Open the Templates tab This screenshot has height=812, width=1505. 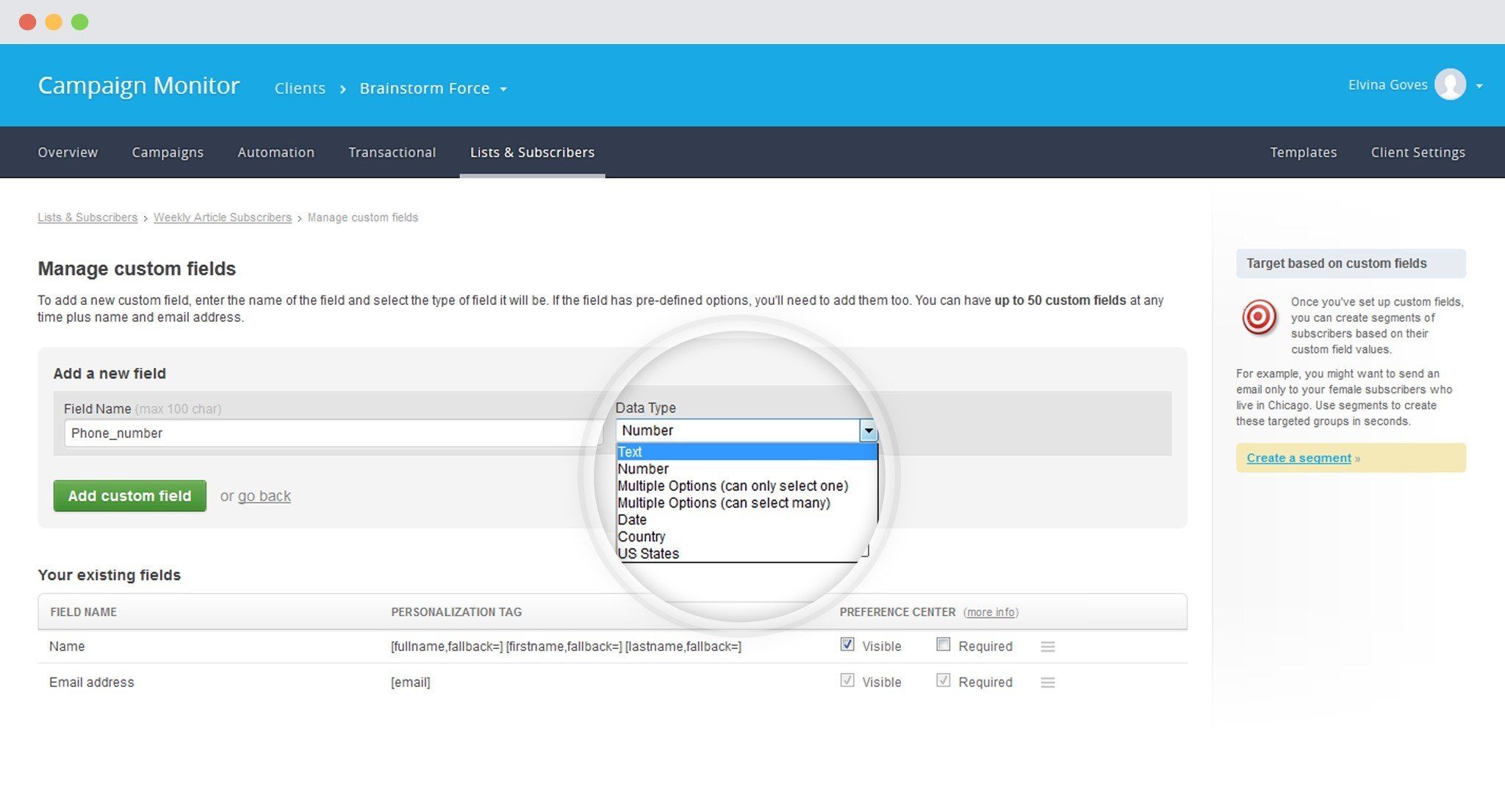[x=1303, y=152]
